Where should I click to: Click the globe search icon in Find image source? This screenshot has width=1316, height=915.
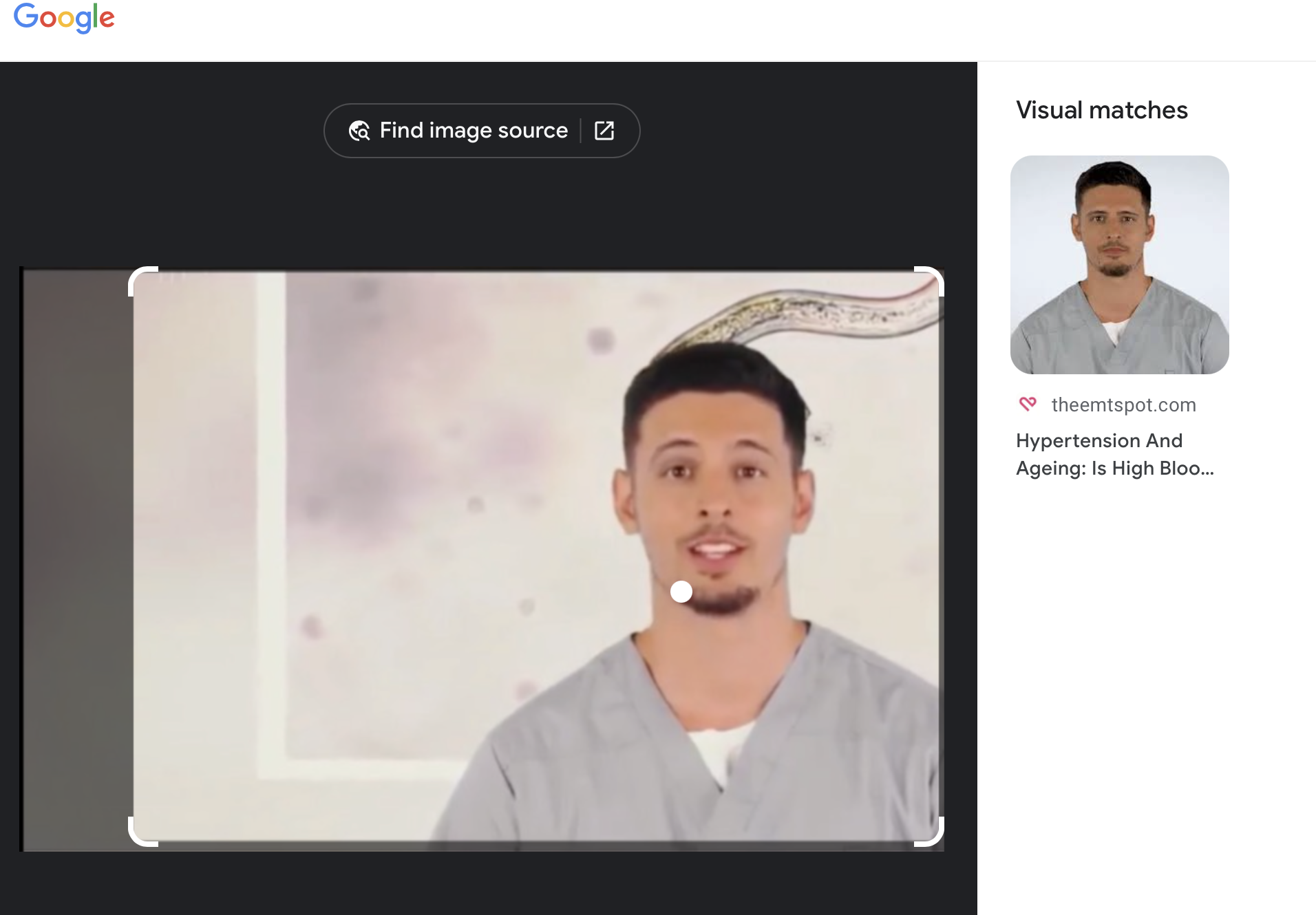tap(359, 131)
